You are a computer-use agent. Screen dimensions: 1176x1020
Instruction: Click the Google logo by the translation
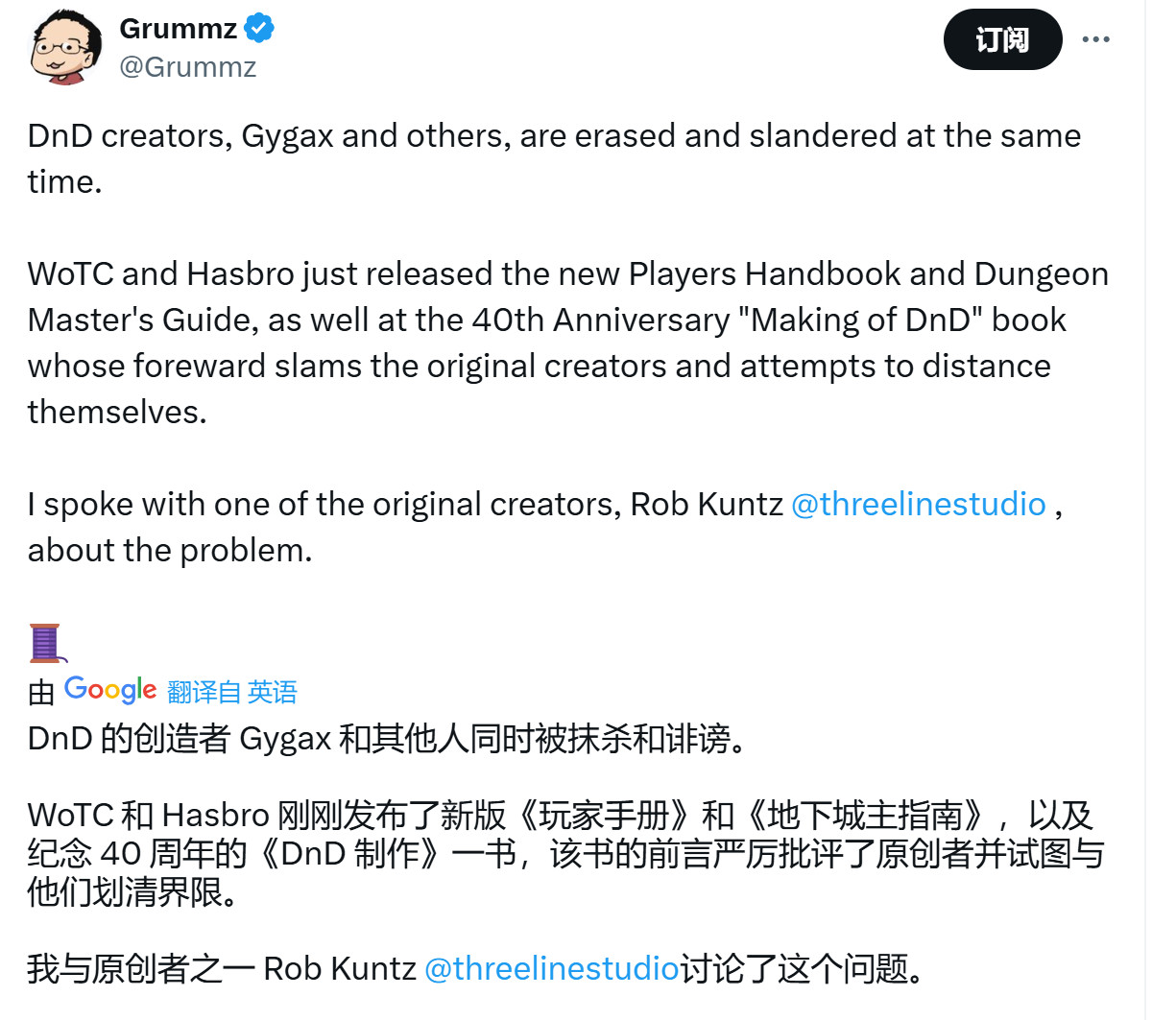(109, 689)
